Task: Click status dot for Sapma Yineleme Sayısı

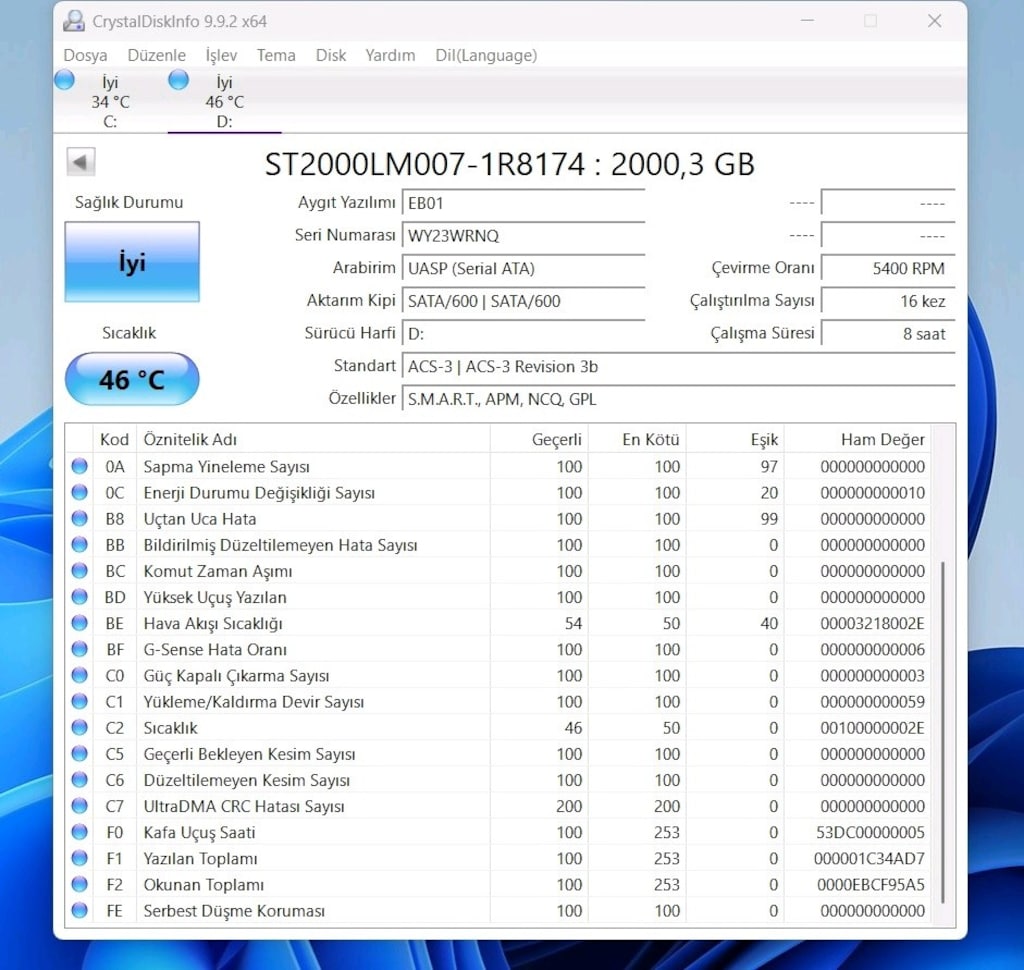Action: click(x=80, y=466)
